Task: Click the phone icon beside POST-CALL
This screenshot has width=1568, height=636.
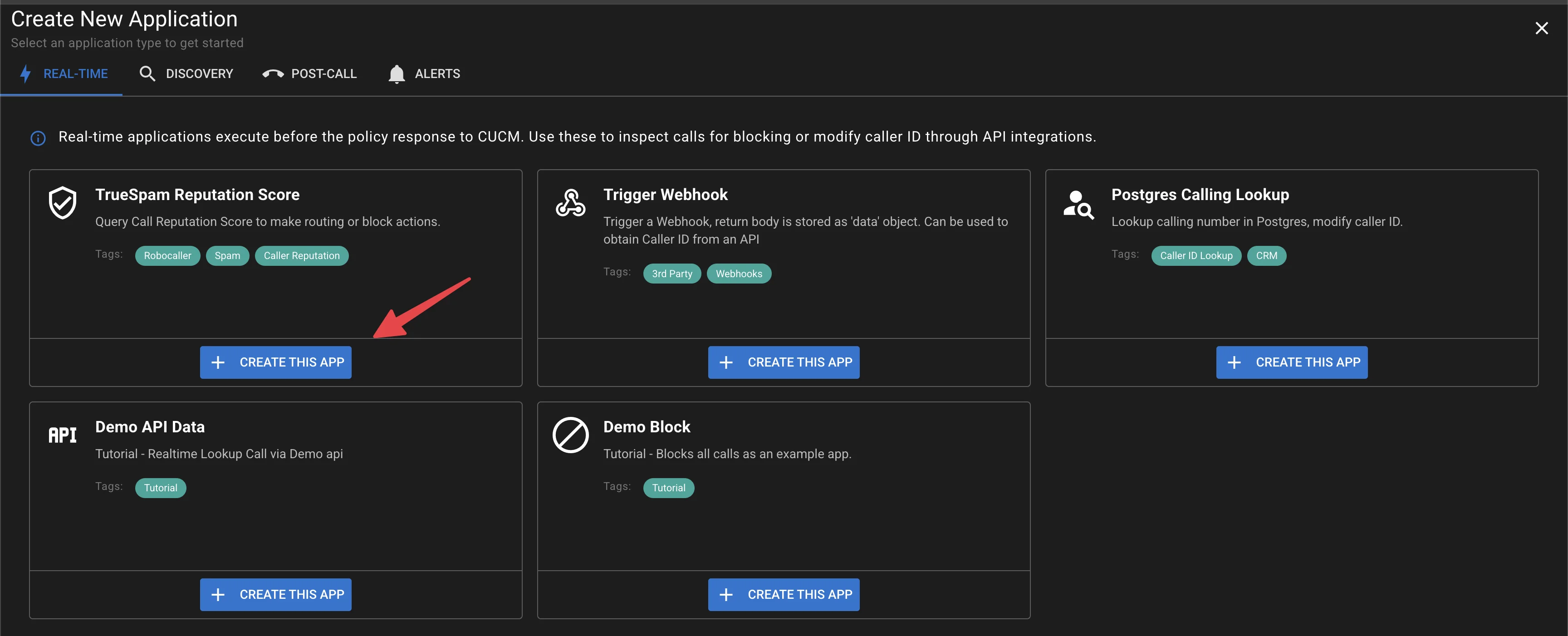Action: [273, 73]
